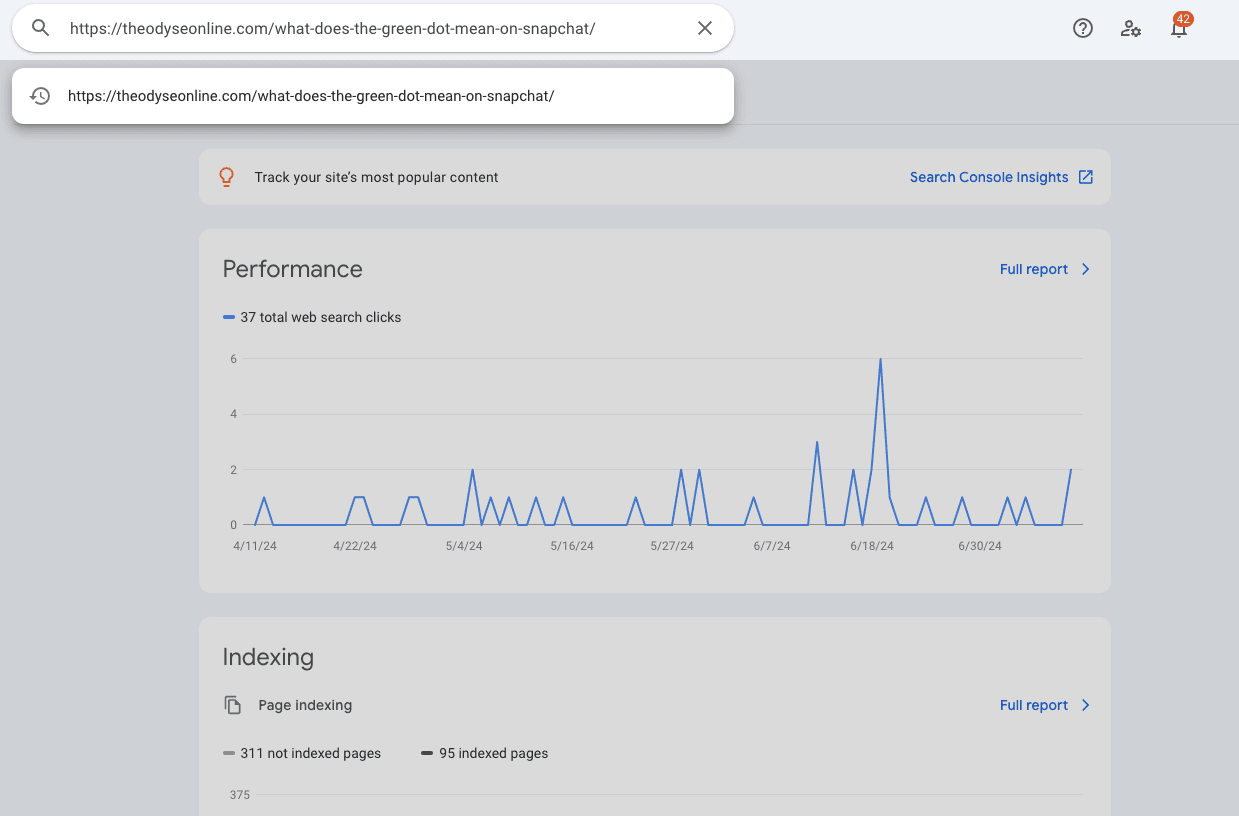Clear the URL inspection search field

point(705,28)
